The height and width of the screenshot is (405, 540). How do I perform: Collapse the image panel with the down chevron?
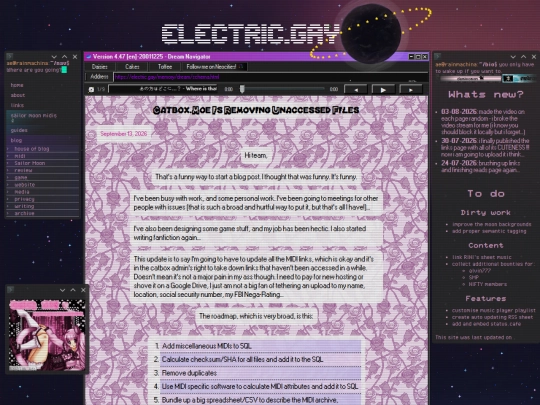click(x=62, y=290)
